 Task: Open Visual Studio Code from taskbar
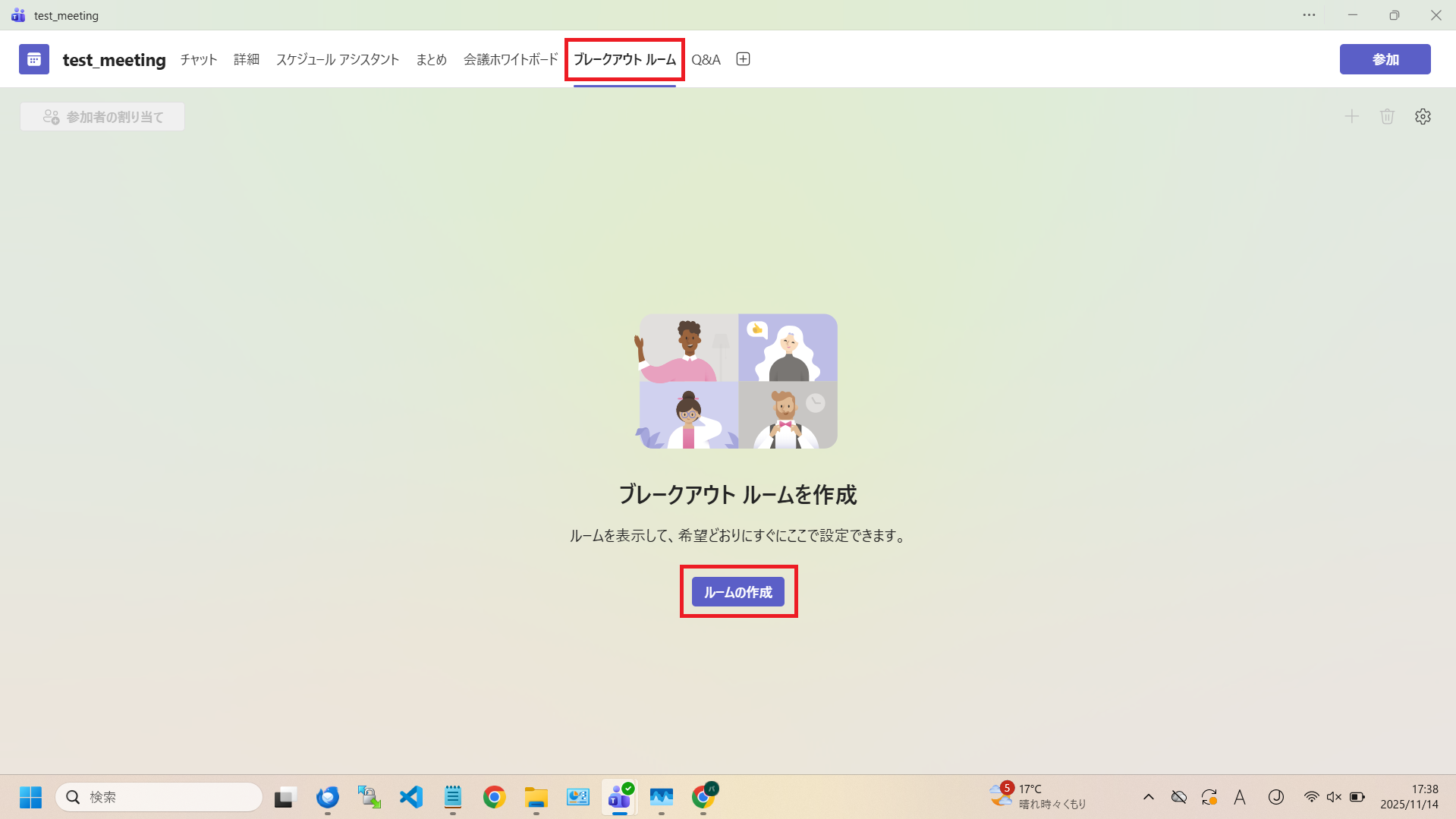410,797
